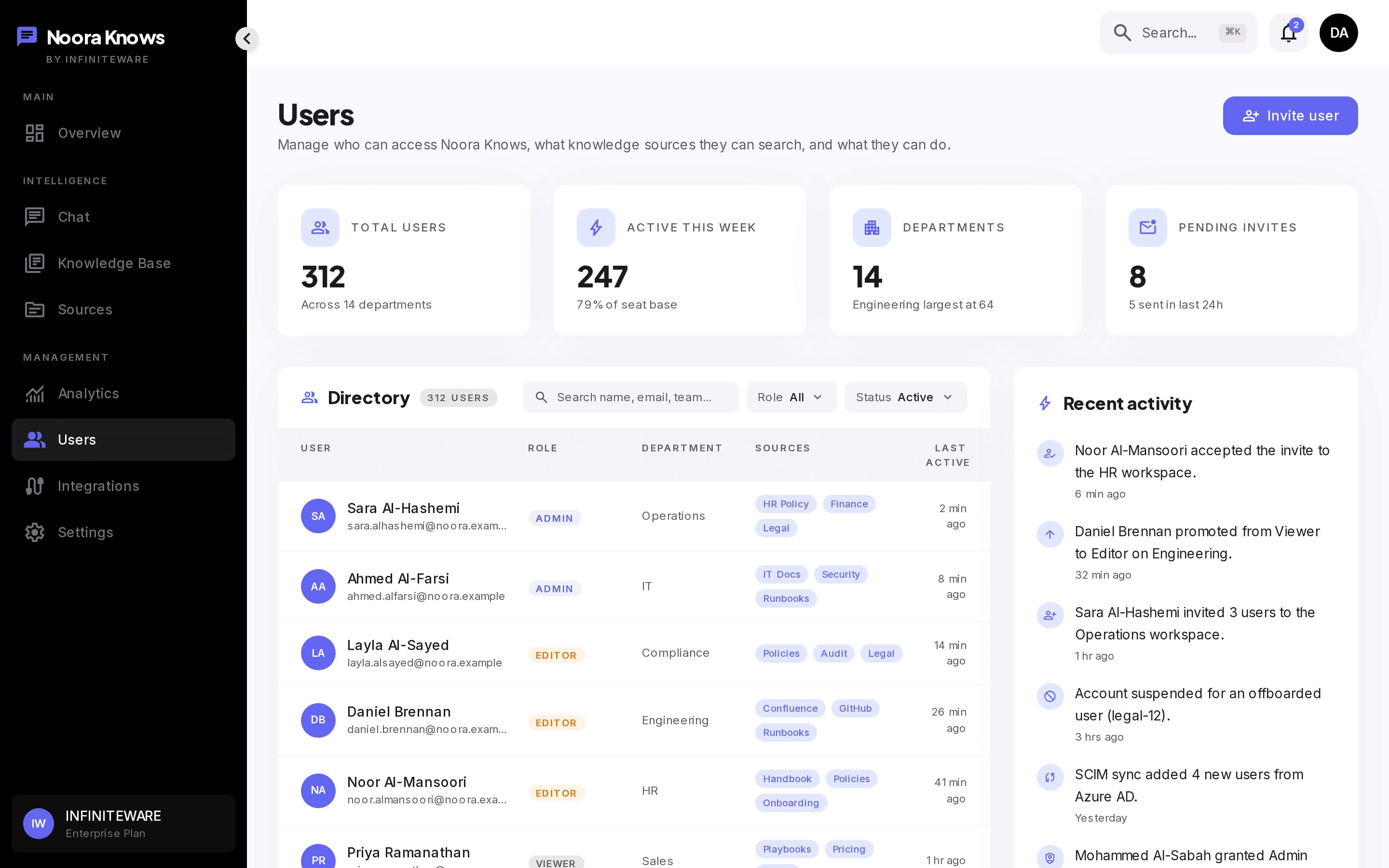This screenshot has width=1389, height=868.
Task: Click the Security source tag
Action: (841, 574)
